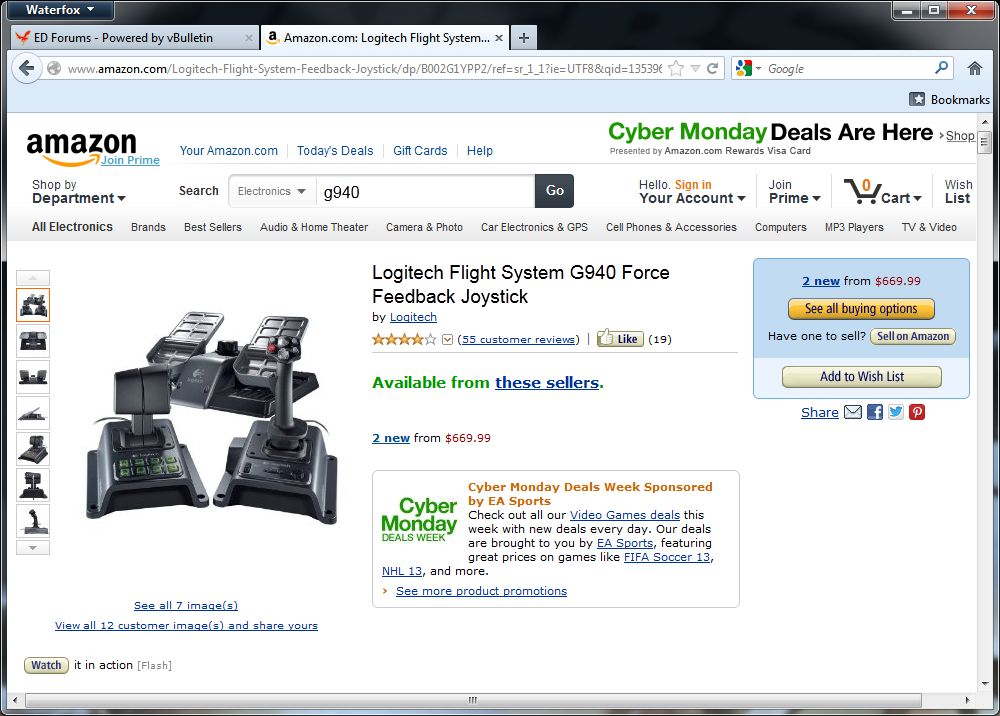Click the reload page icon in address bar
Viewport: 1000px width, 716px height.
(x=713, y=68)
